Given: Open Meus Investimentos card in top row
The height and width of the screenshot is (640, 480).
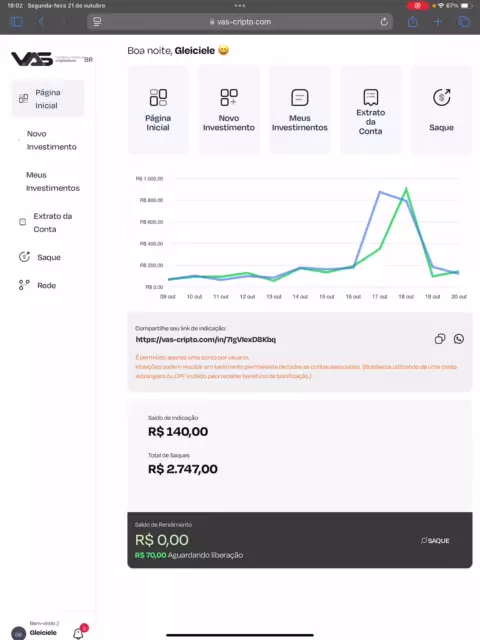Looking at the screenshot, I should pos(300,109).
